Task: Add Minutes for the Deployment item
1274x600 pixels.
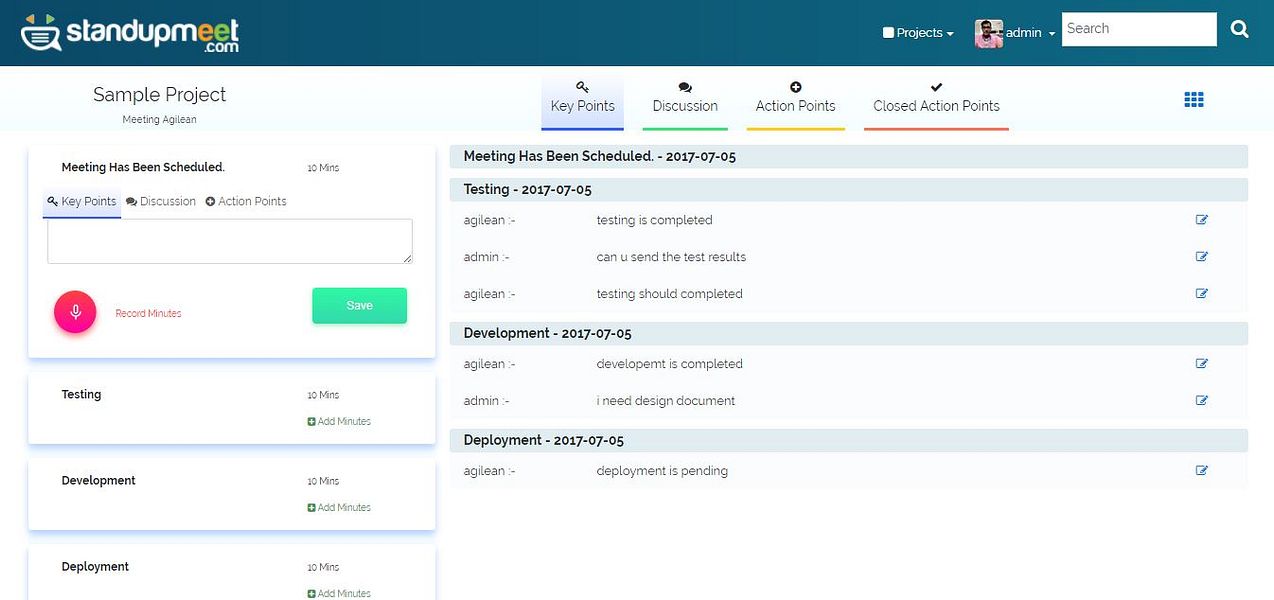Action: point(339,593)
